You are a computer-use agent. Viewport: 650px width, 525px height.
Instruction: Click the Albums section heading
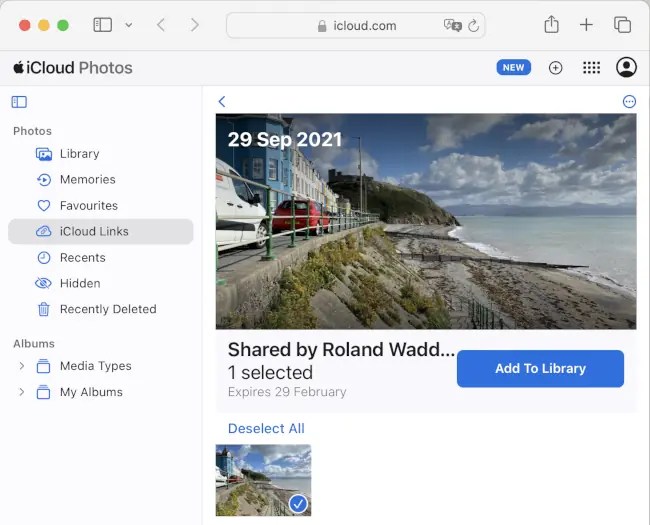coord(34,344)
